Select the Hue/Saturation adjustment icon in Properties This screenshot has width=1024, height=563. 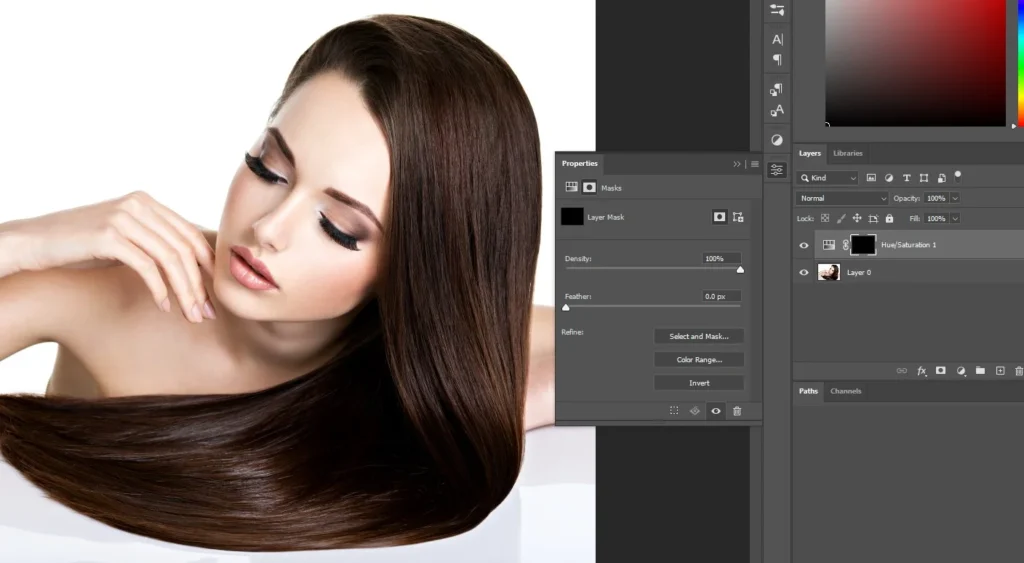tap(571, 187)
